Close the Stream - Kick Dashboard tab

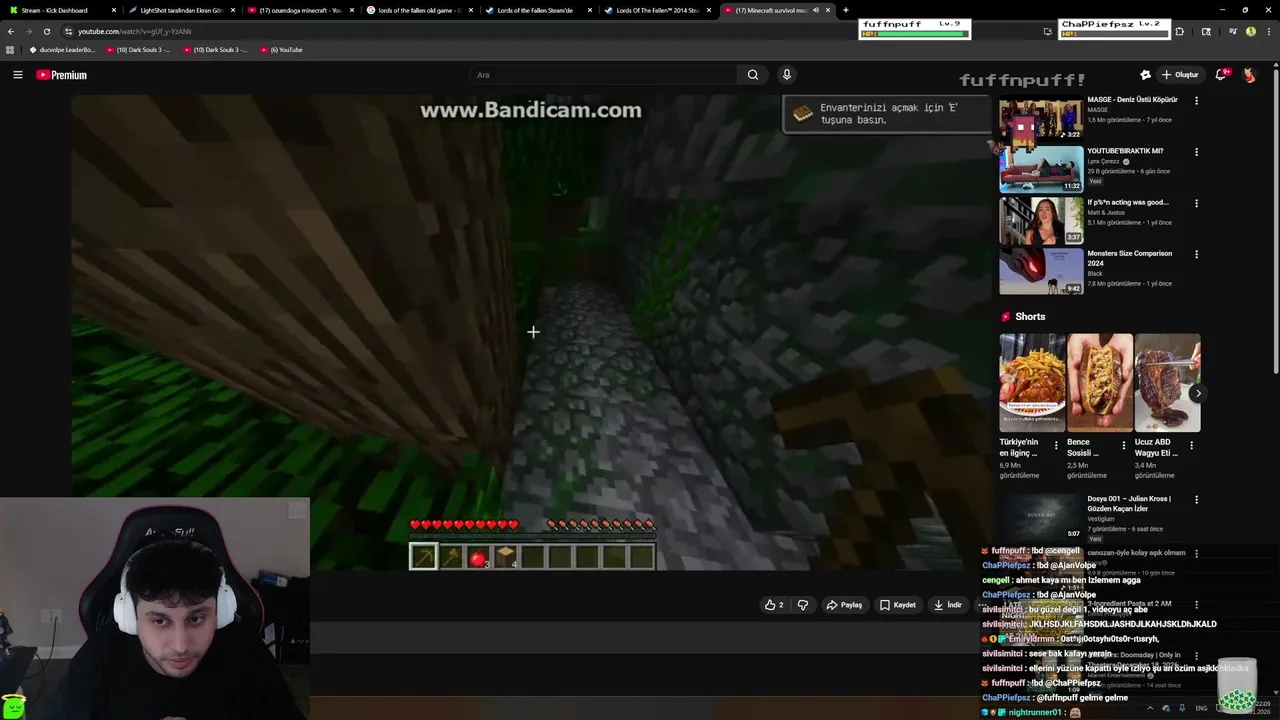[x=113, y=10]
